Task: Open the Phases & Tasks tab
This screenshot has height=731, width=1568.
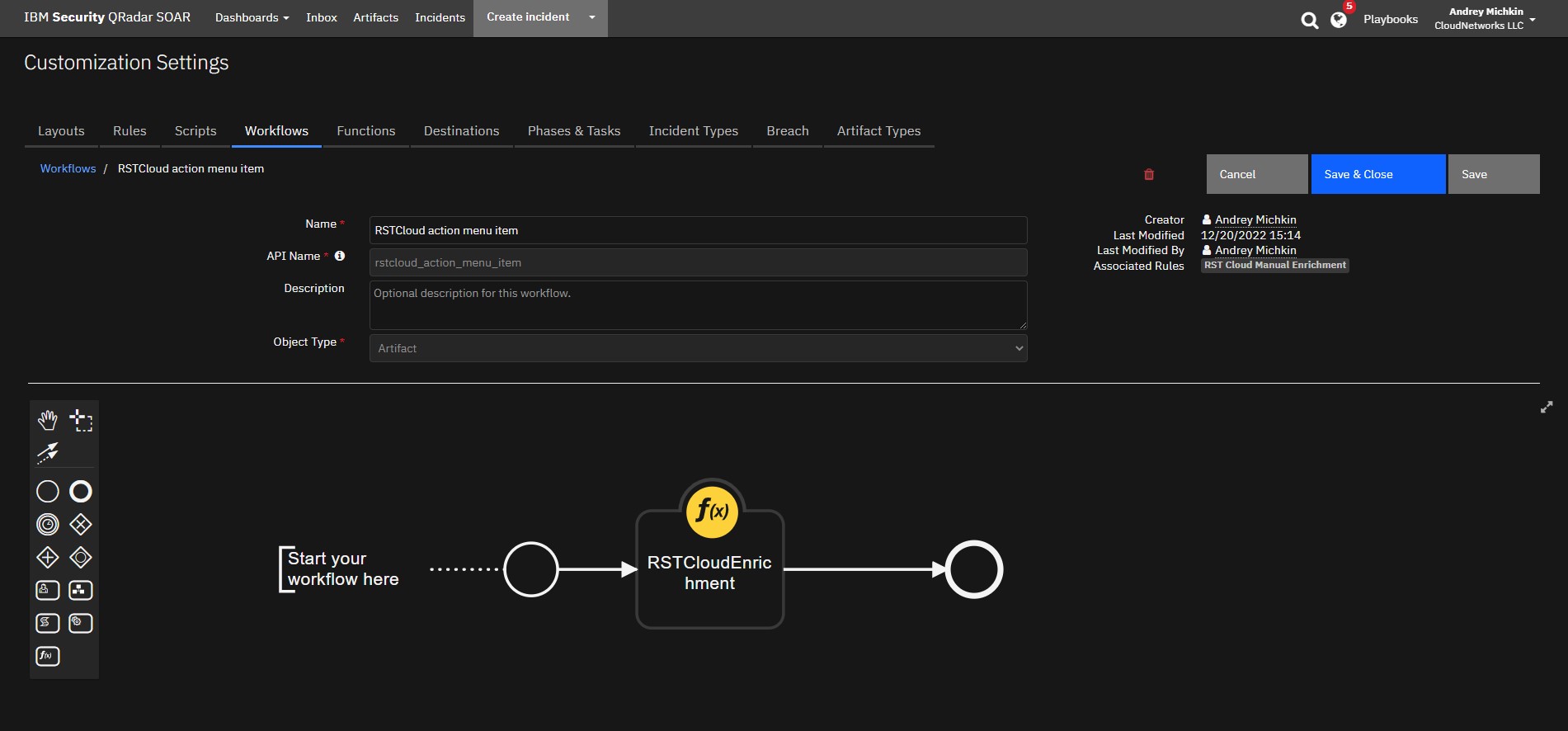Action: 574,131
